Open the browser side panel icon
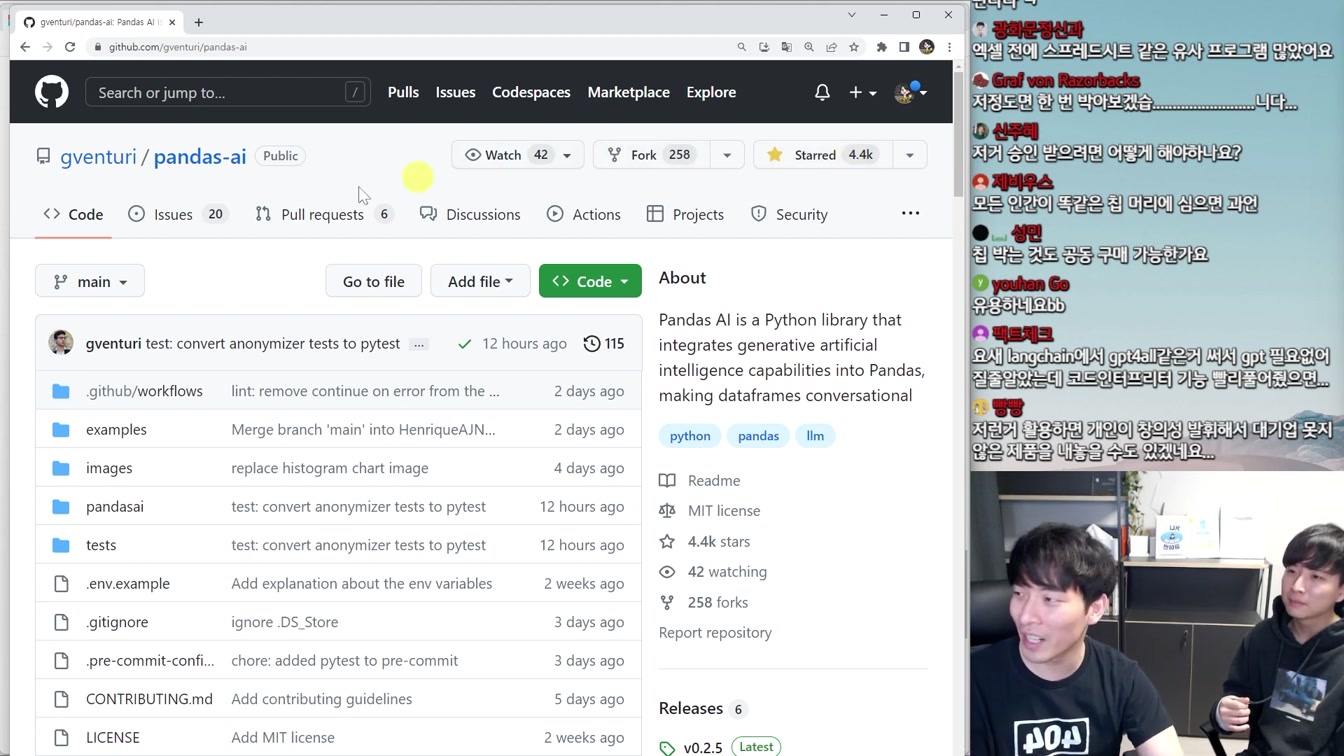The width and height of the screenshot is (1344, 756). [x=904, y=47]
